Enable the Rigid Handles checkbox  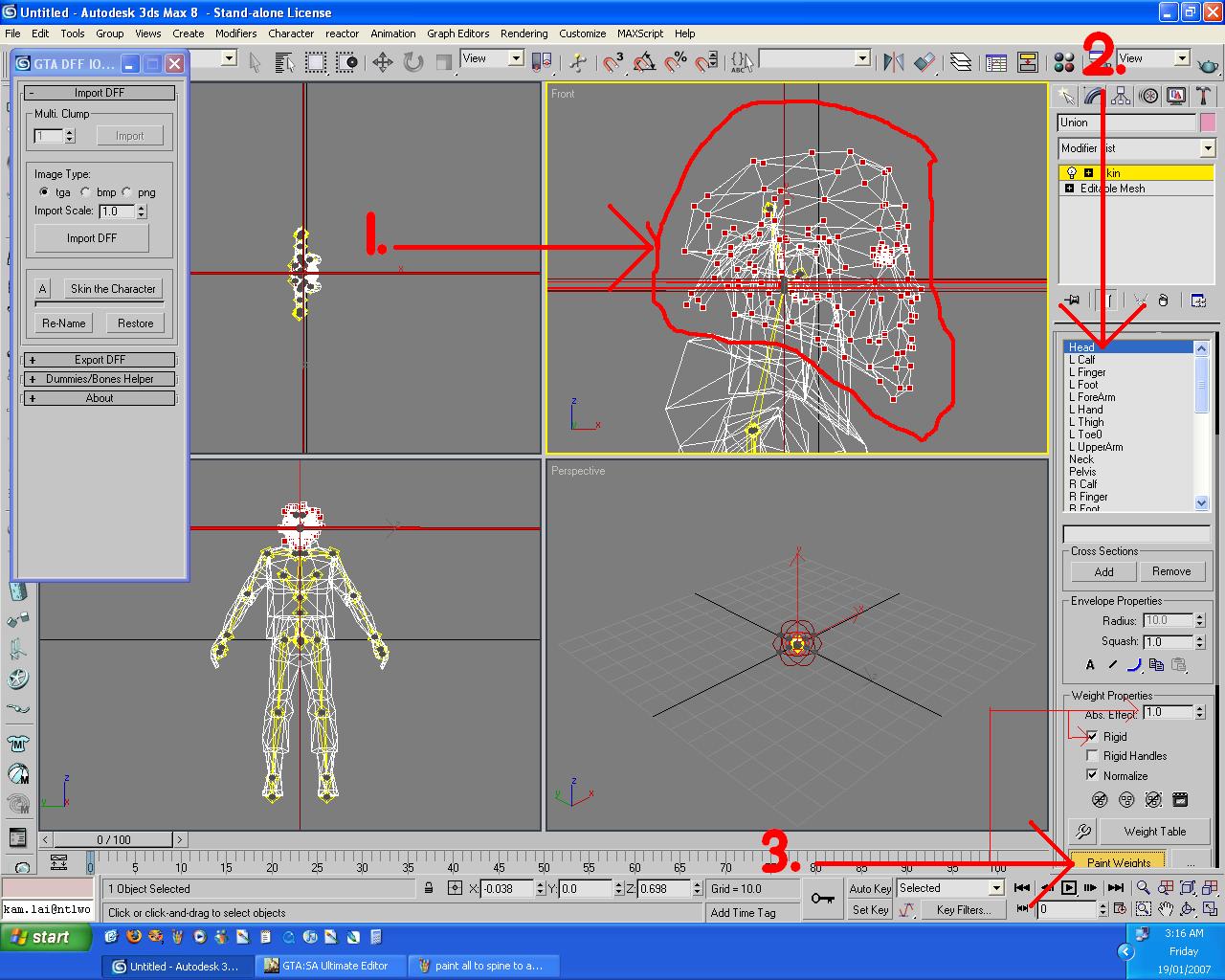tap(1092, 756)
